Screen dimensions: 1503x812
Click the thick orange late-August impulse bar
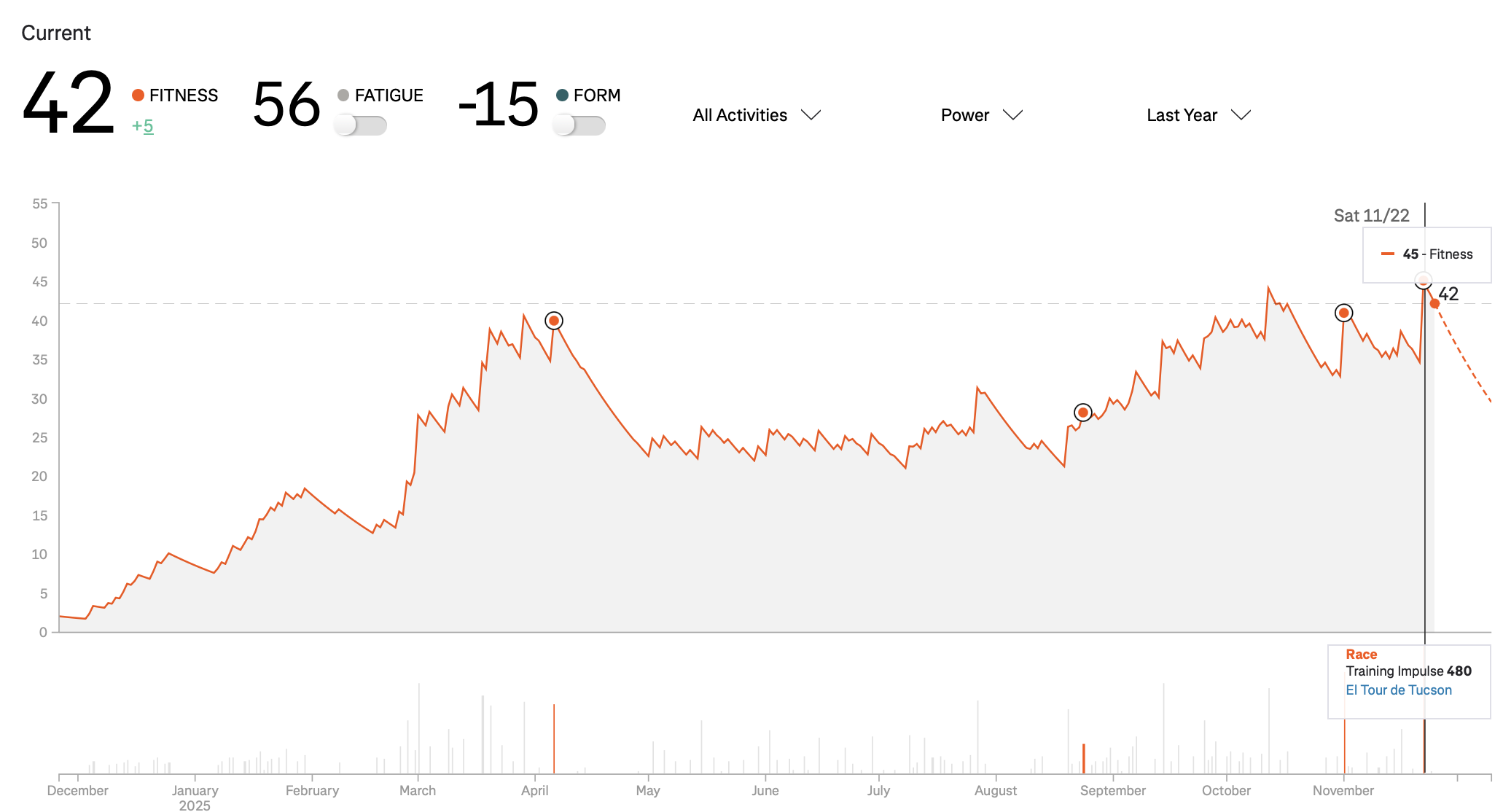coord(1084,759)
